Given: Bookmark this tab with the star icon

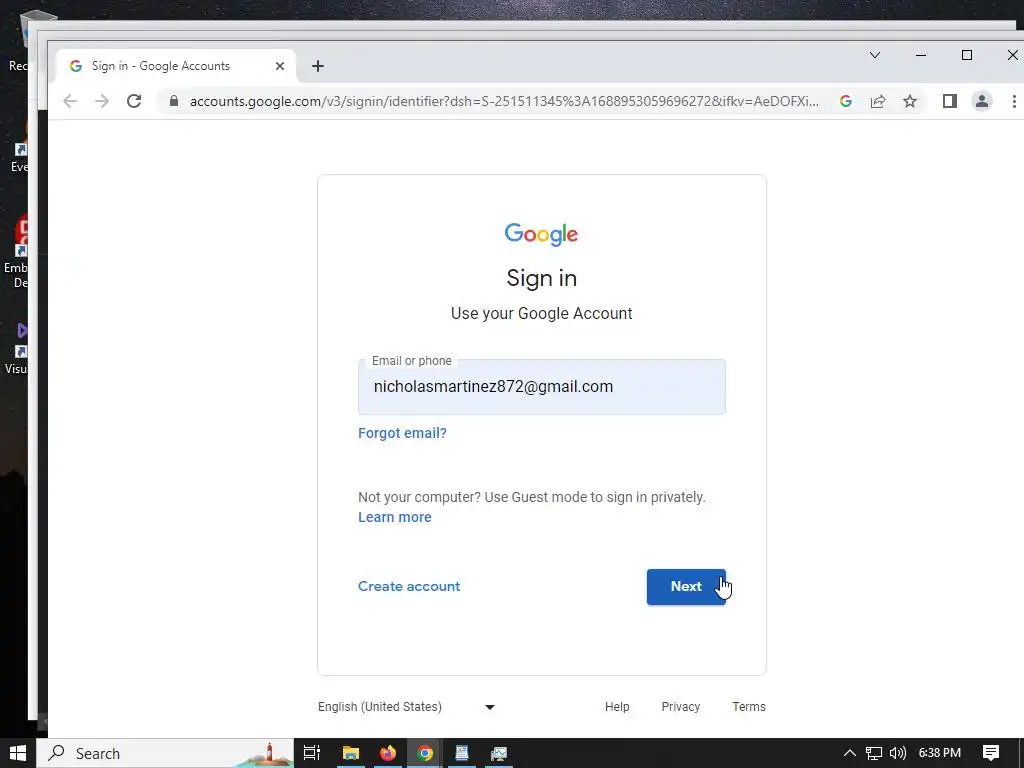Looking at the screenshot, I should [910, 101].
